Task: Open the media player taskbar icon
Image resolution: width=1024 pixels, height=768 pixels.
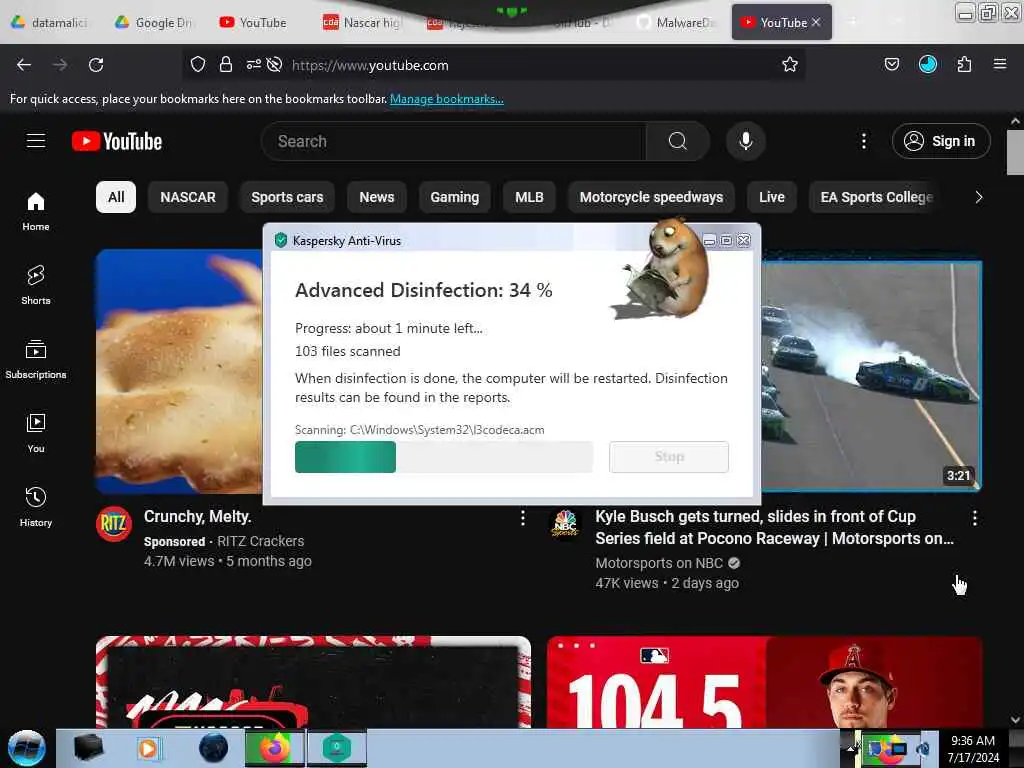Action: [148, 748]
